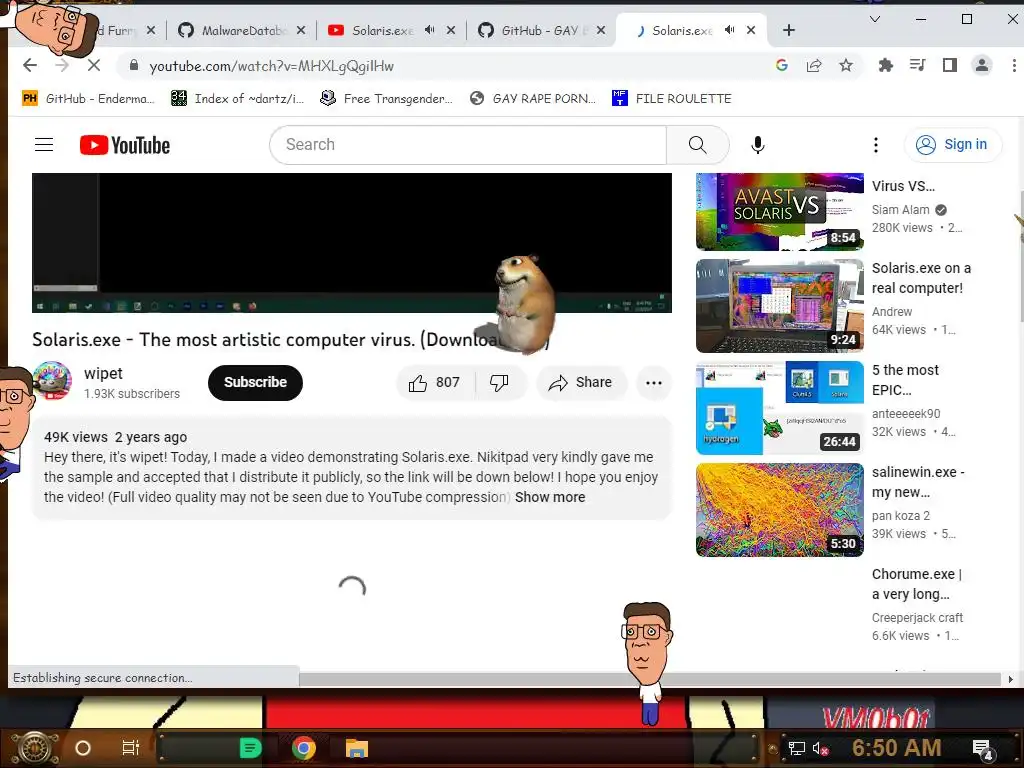The image size is (1024, 768).
Task: Switch to first Solaris.exe YouTube tab
Action: pos(391,30)
